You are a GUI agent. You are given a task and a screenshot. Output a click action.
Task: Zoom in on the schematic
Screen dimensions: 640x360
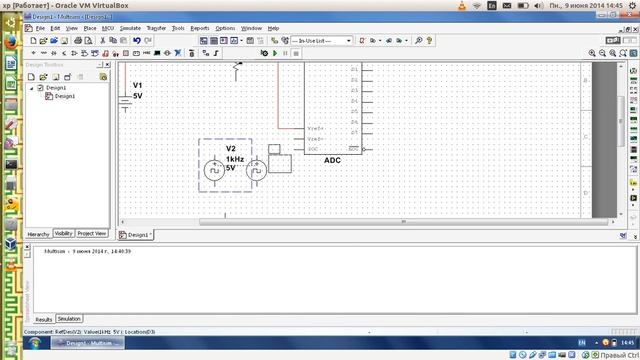click(x=592, y=53)
